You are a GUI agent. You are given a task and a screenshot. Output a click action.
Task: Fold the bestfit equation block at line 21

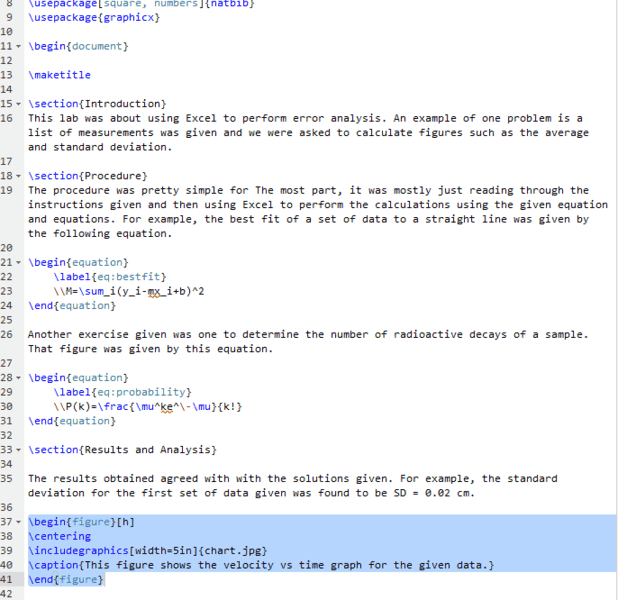tap(18, 263)
